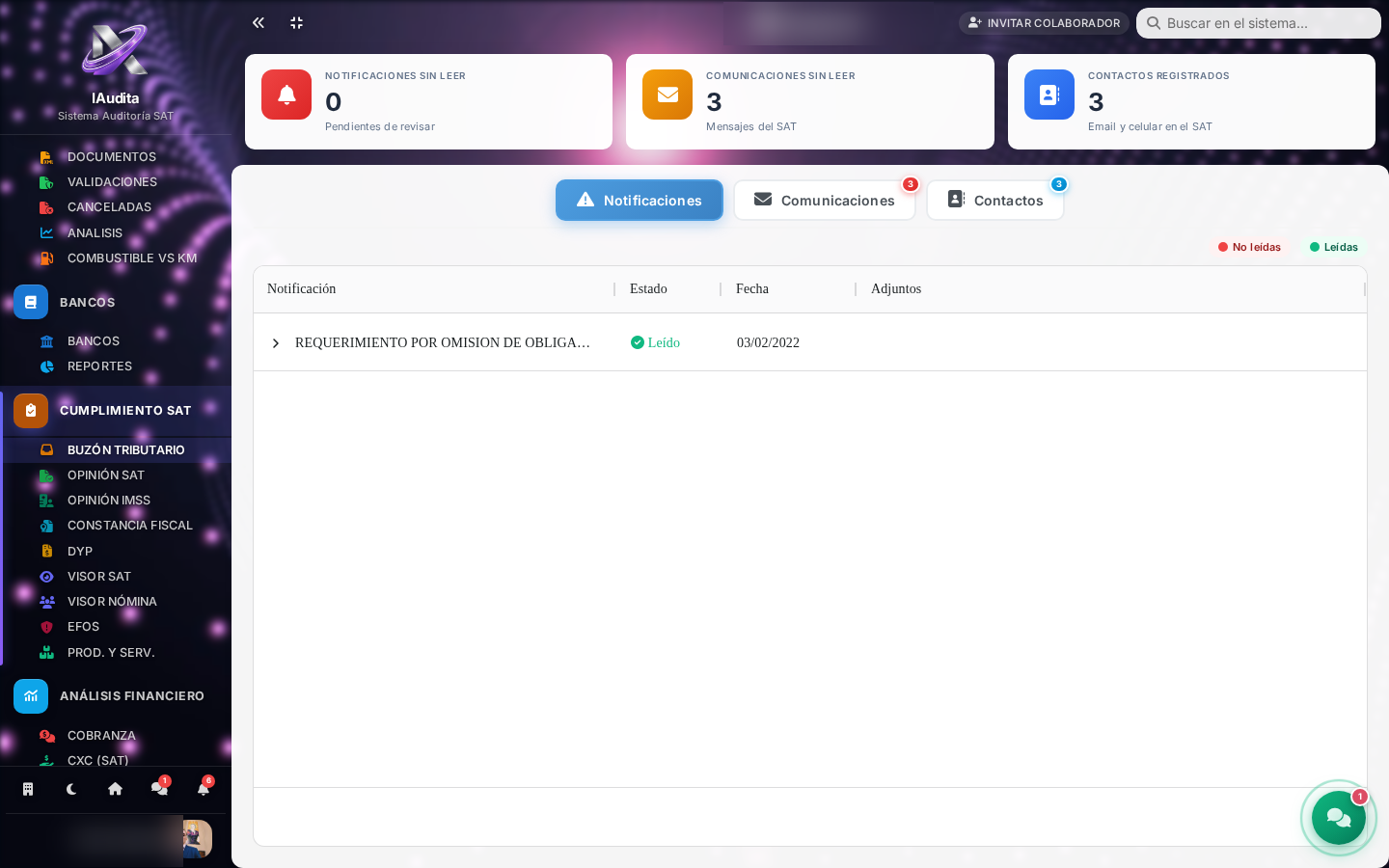Filter by No leídas red legend
The height and width of the screenshot is (868, 1389).
pos(1250,247)
